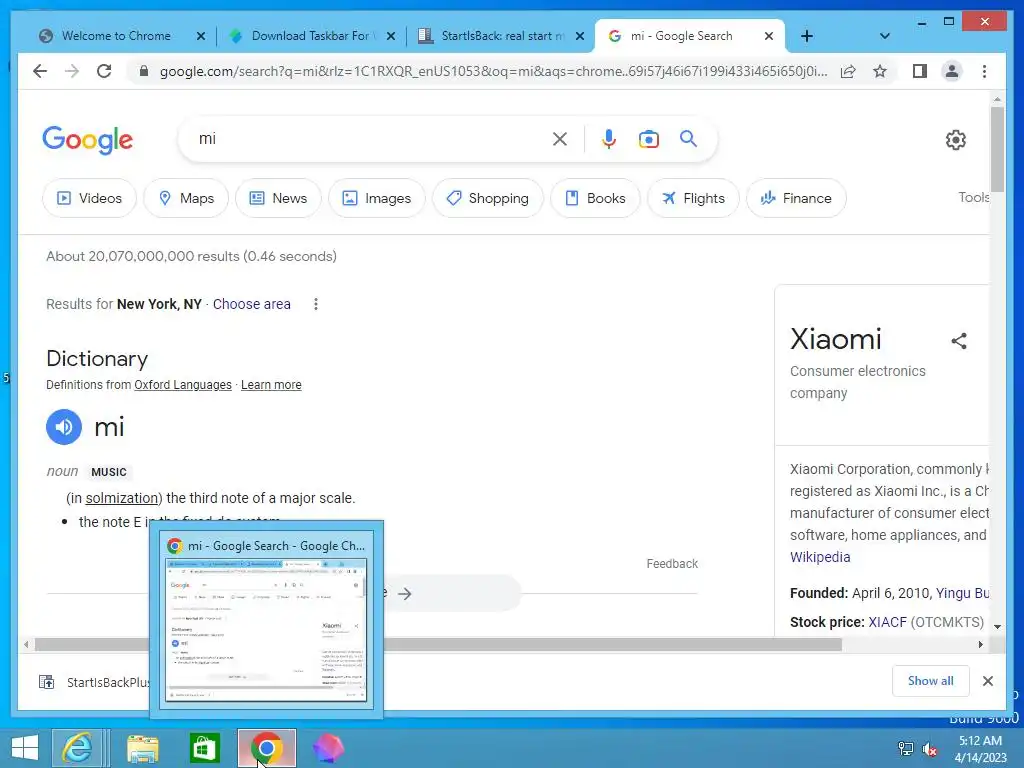
Task: Filter results by Images
Action: 377,198
